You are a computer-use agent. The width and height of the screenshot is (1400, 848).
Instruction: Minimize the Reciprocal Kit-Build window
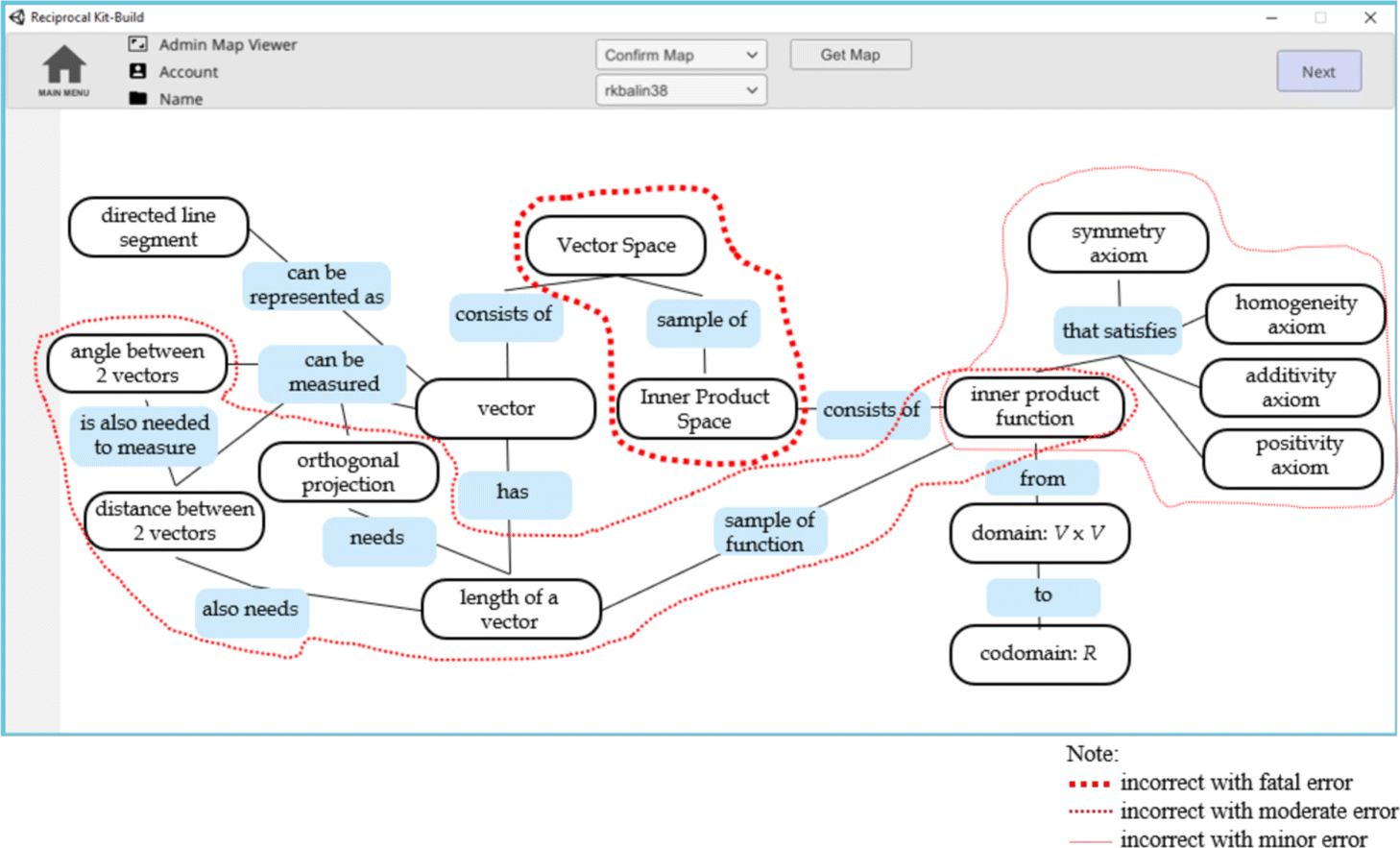pyautogui.click(x=1271, y=17)
